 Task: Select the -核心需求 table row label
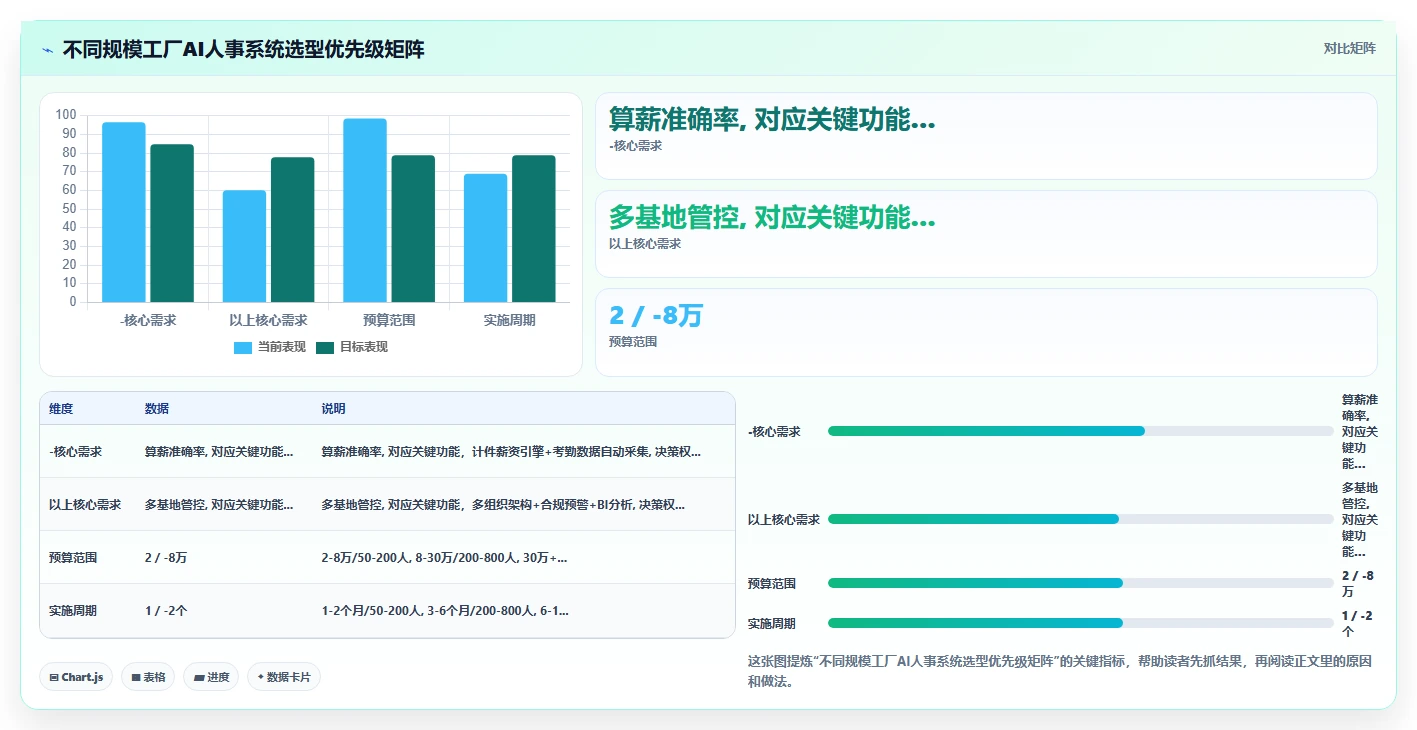76,452
